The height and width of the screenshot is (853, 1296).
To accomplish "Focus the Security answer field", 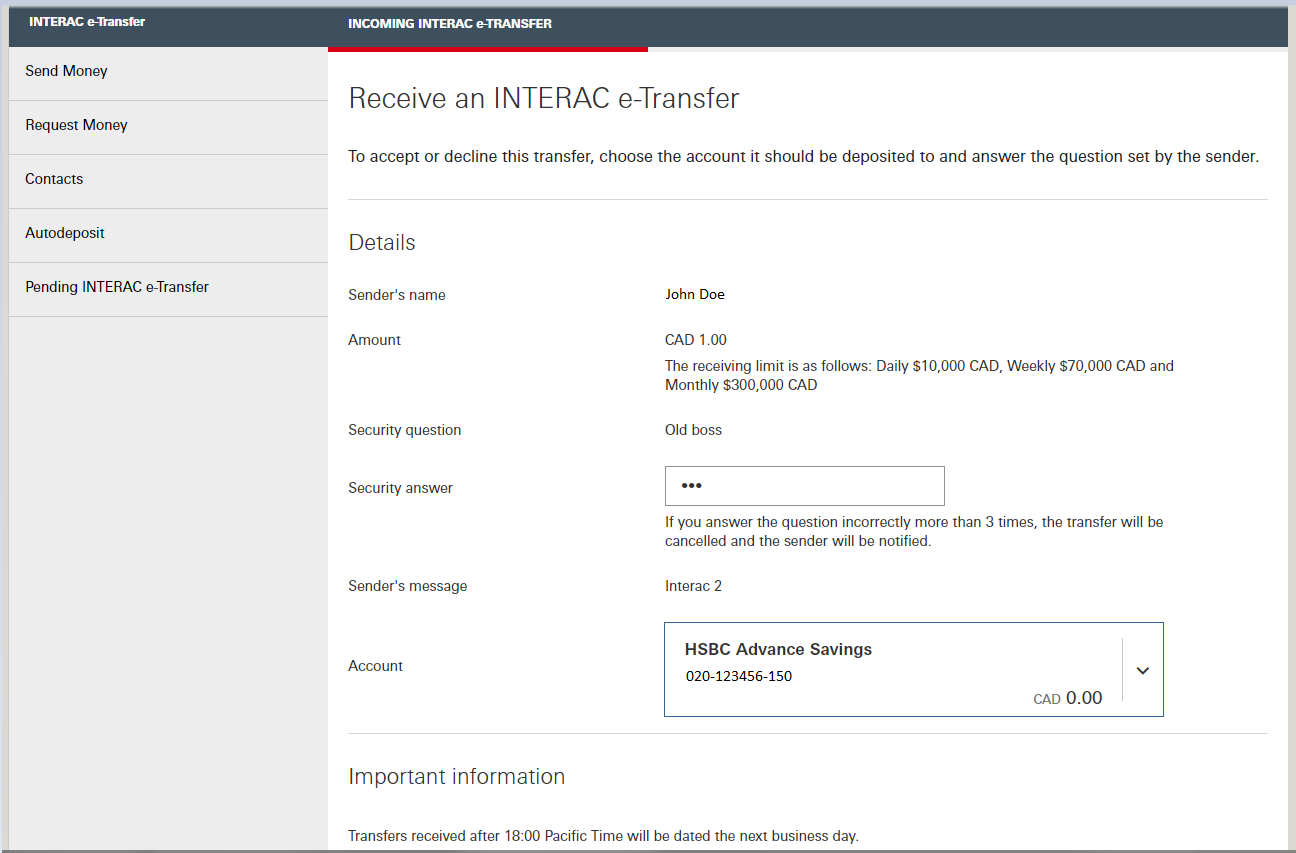I will [x=805, y=486].
